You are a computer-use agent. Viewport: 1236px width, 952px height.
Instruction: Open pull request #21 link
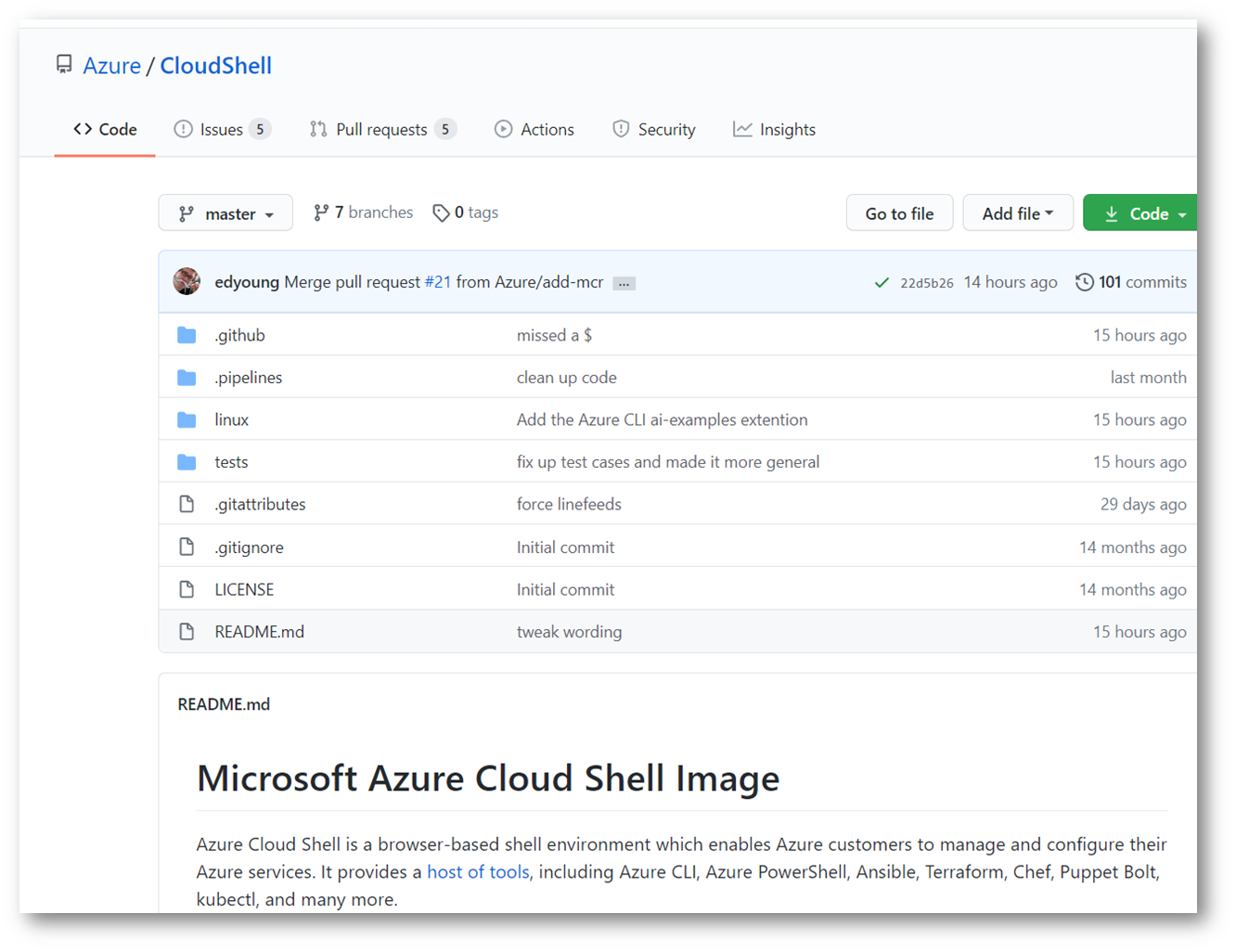[438, 282]
